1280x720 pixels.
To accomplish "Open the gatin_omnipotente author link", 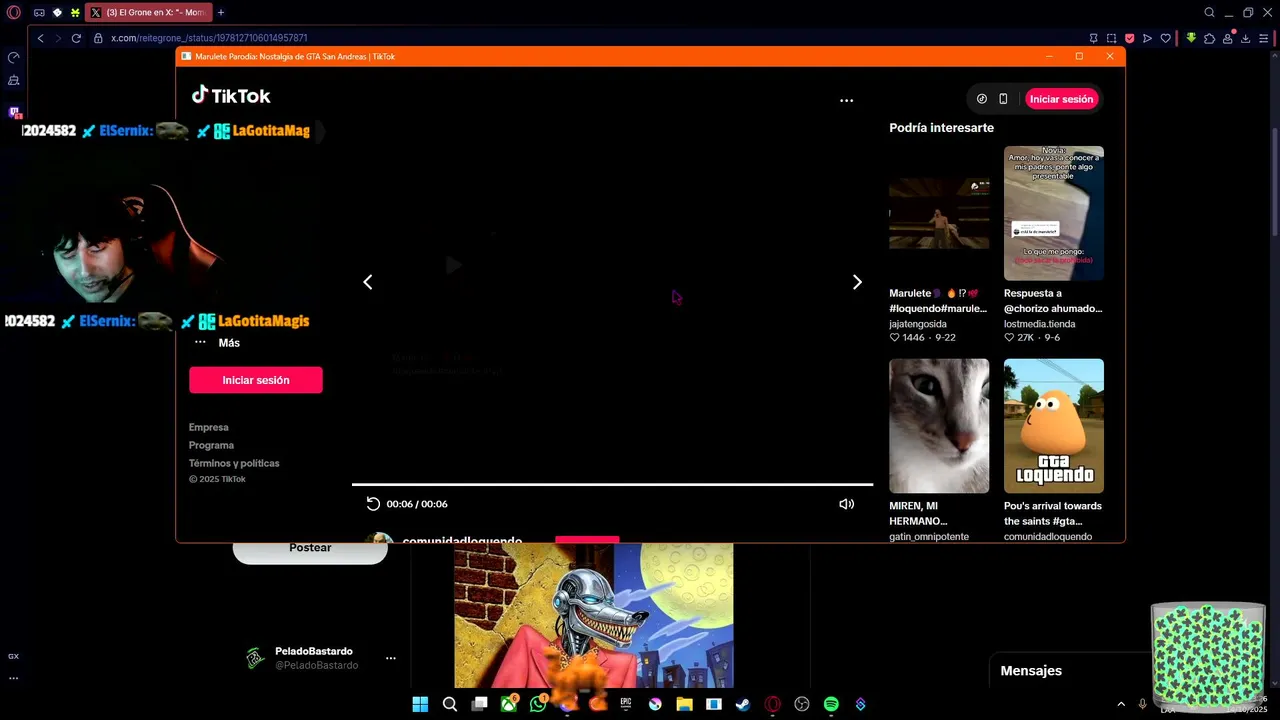I will point(929,537).
